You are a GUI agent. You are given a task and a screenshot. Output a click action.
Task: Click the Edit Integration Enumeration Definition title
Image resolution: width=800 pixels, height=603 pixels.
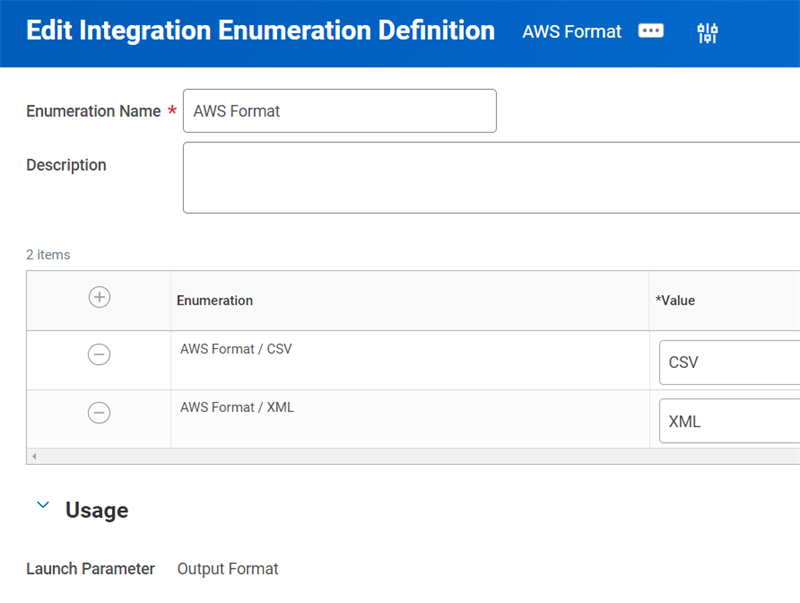260,31
